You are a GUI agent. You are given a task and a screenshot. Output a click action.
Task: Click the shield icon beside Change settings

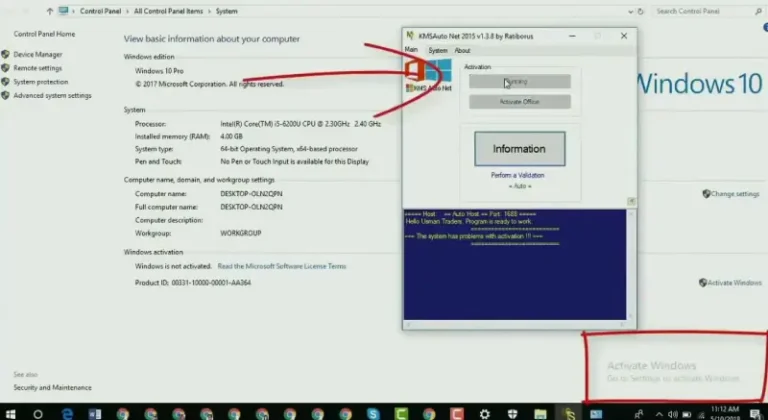click(x=706, y=194)
